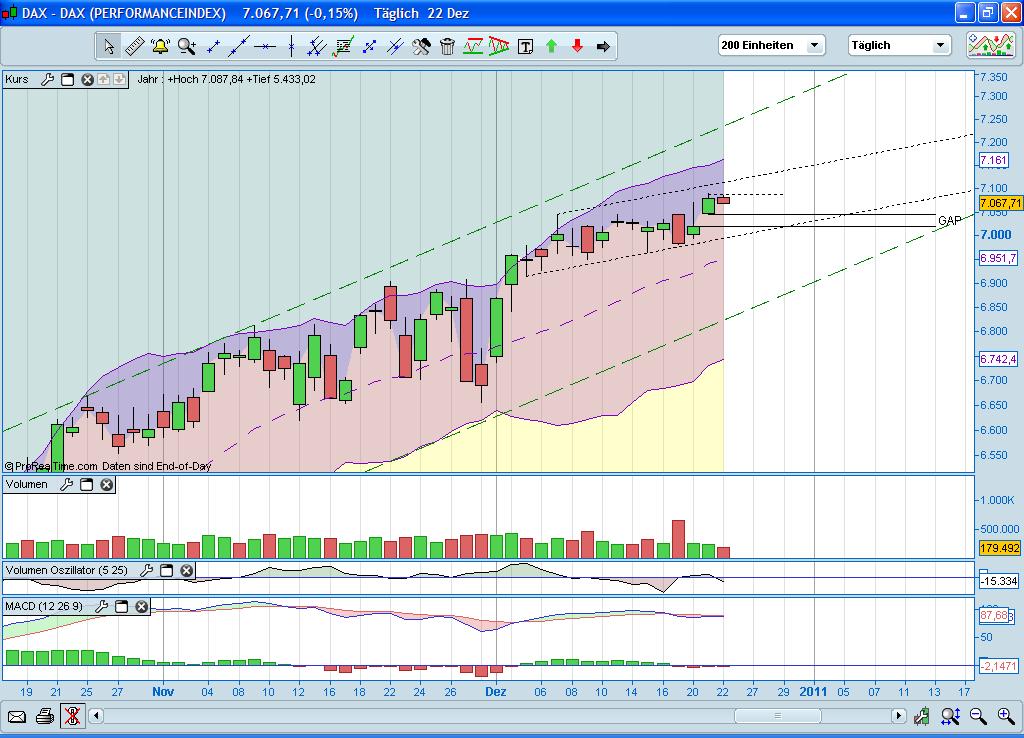Close the Volumen Oszillator panel
Viewport: 1024px width, 738px height.
186,570
